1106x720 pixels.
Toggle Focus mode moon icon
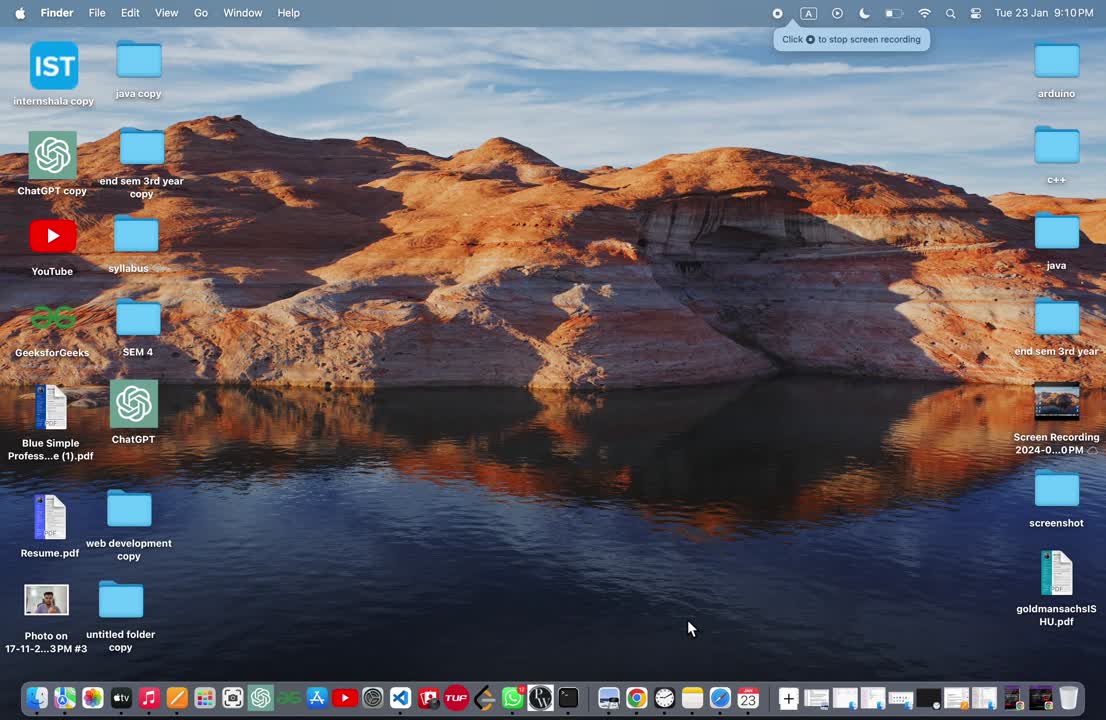[x=865, y=13]
